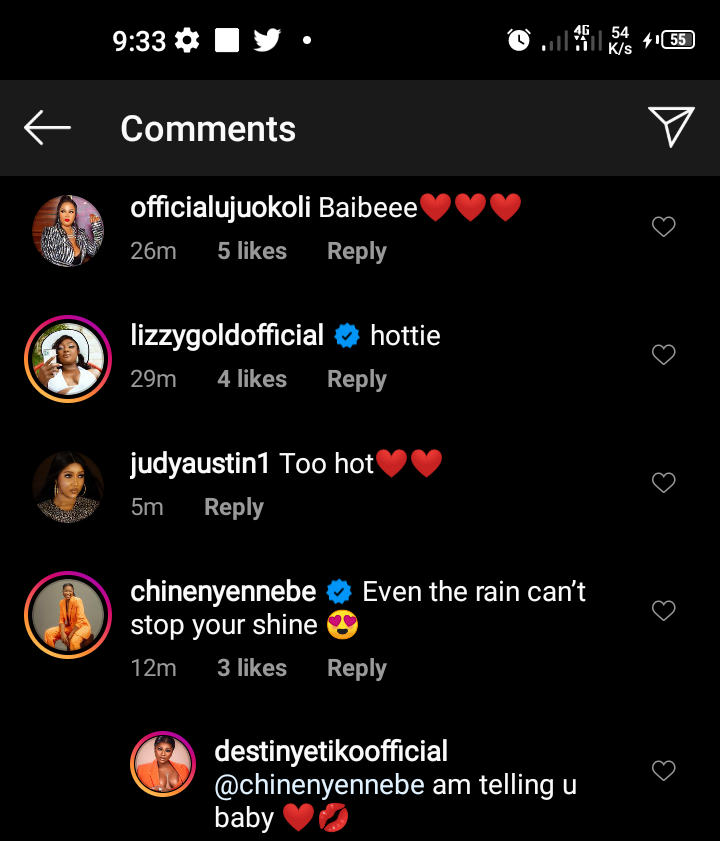
Task: View chinenyennebe's story avatar
Action: point(68,615)
